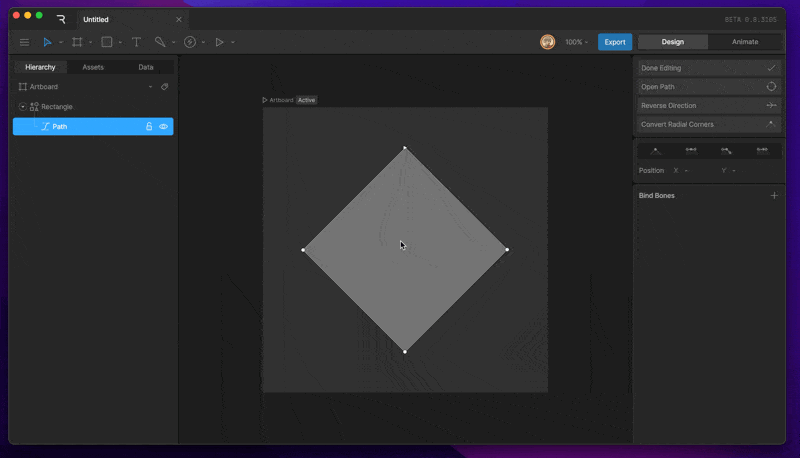Select the Rectangle shape tool
800x458 pixels.
[x=107, y=42]
